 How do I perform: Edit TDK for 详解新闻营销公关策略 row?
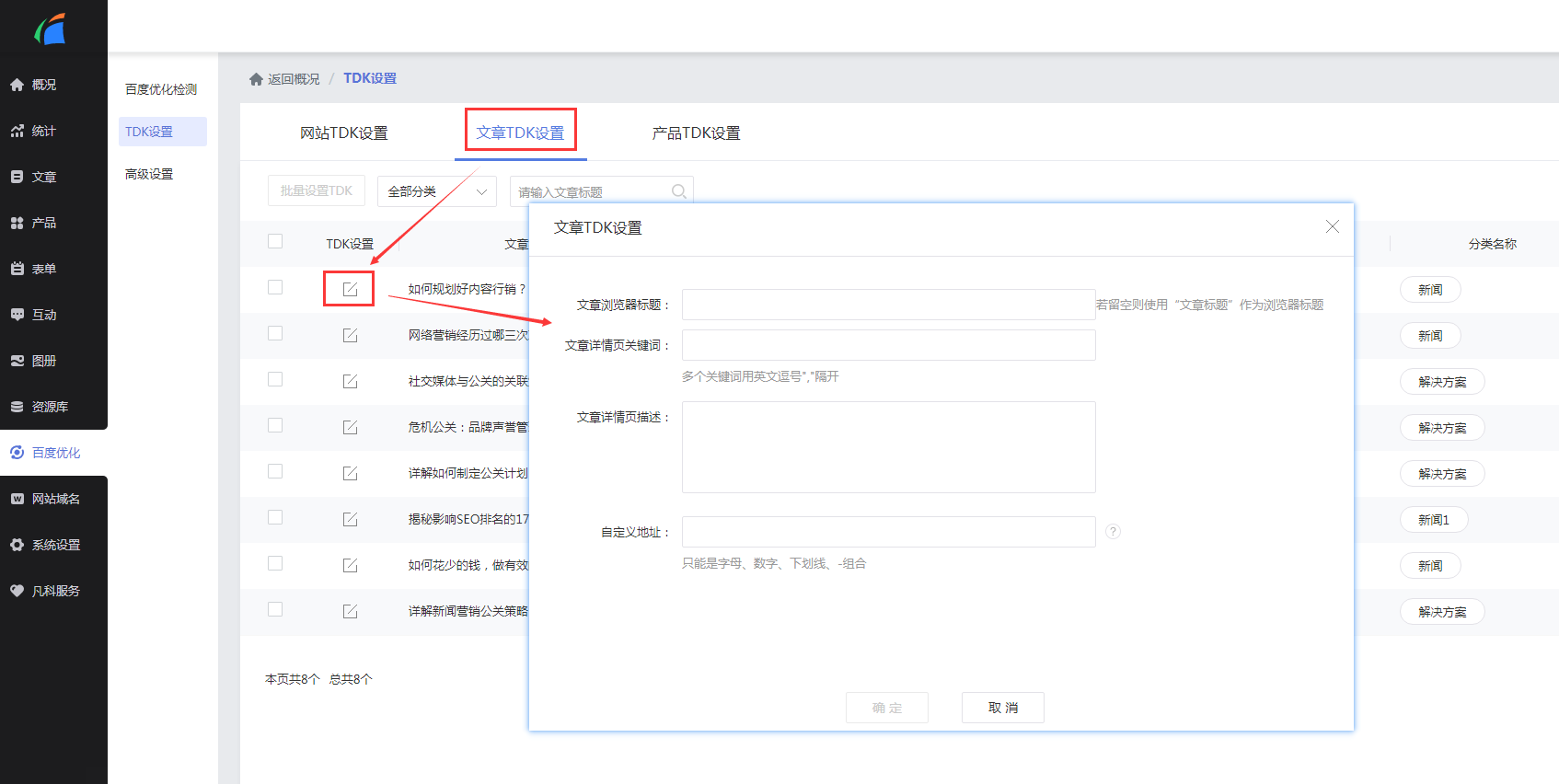coord(350,611)
